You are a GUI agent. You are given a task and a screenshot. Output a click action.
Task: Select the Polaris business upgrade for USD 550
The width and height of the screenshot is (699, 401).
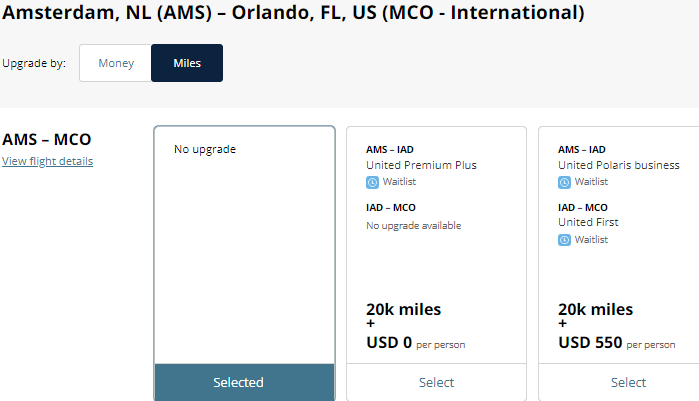tap(628, 382)
